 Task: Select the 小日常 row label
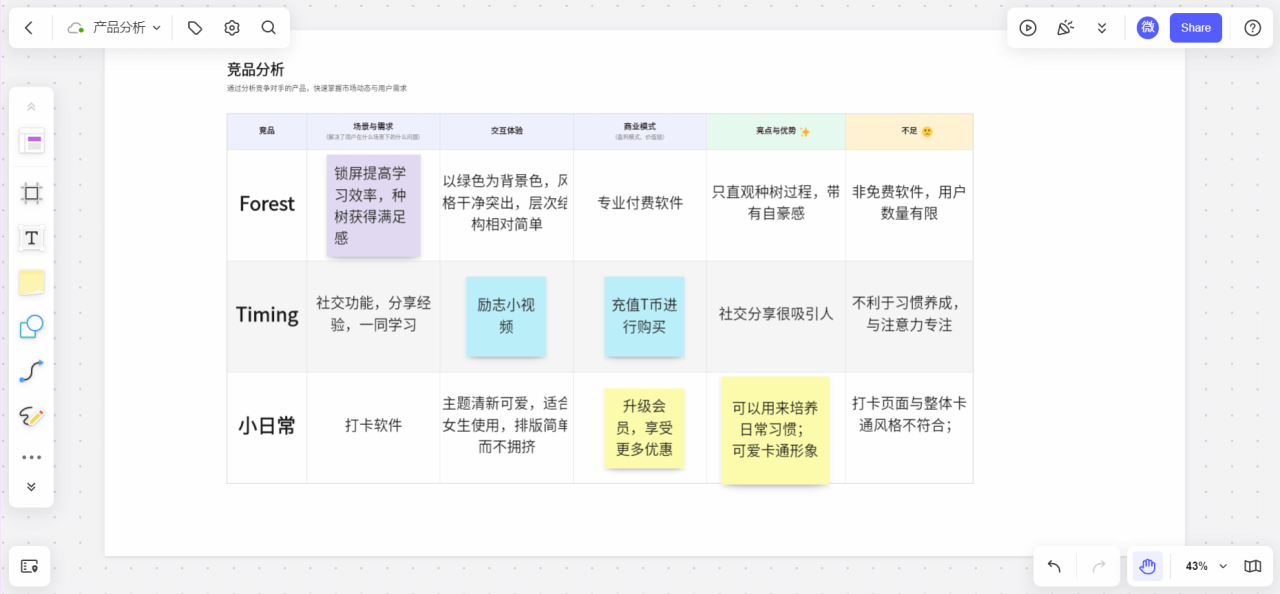coord(267,426)
